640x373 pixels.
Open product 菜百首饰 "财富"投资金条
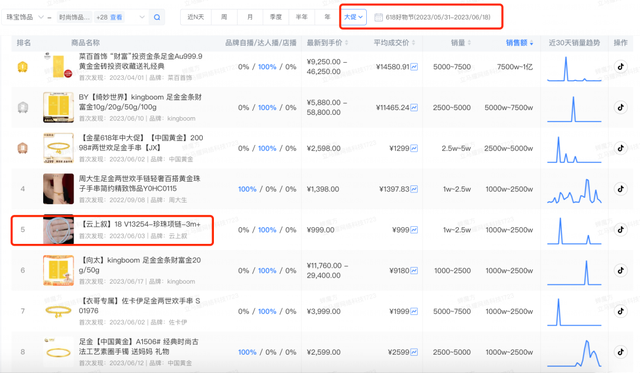point(140,61)
